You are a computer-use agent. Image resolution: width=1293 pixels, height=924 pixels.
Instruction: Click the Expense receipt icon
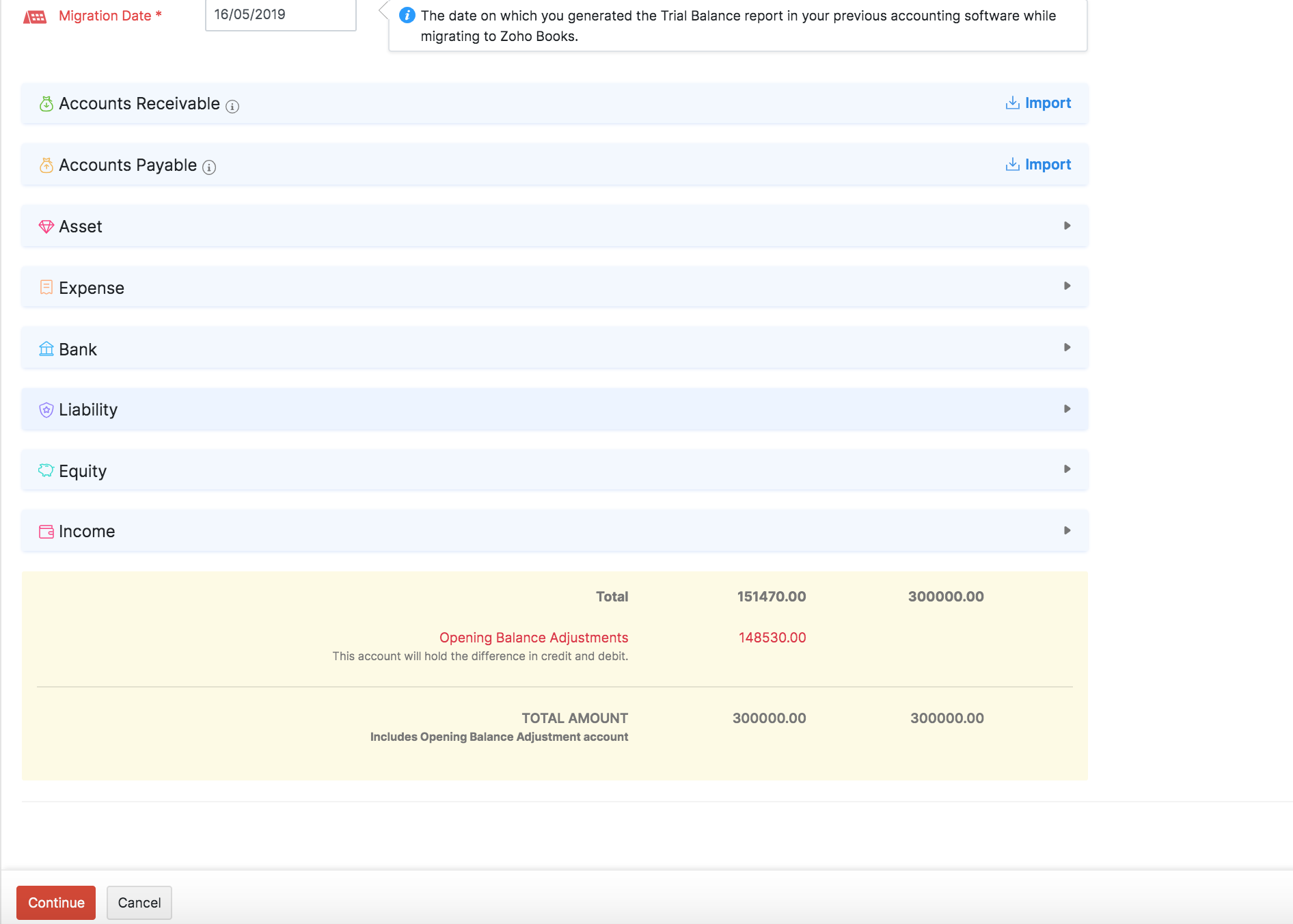pyautogui.click(x=46, y=287)
